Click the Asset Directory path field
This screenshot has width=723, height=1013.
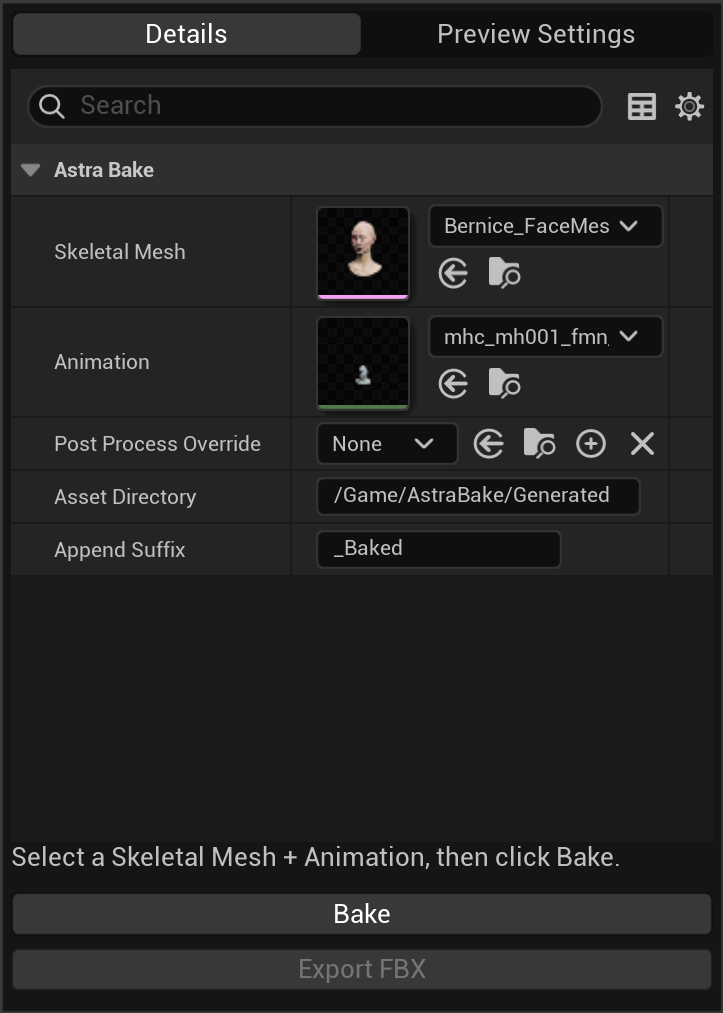tap(477, 496)
